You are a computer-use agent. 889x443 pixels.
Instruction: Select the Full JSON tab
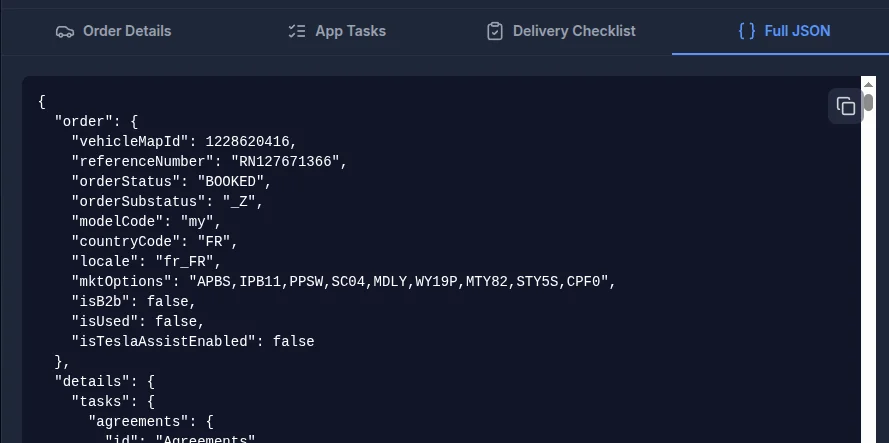(x=784, y=31)
